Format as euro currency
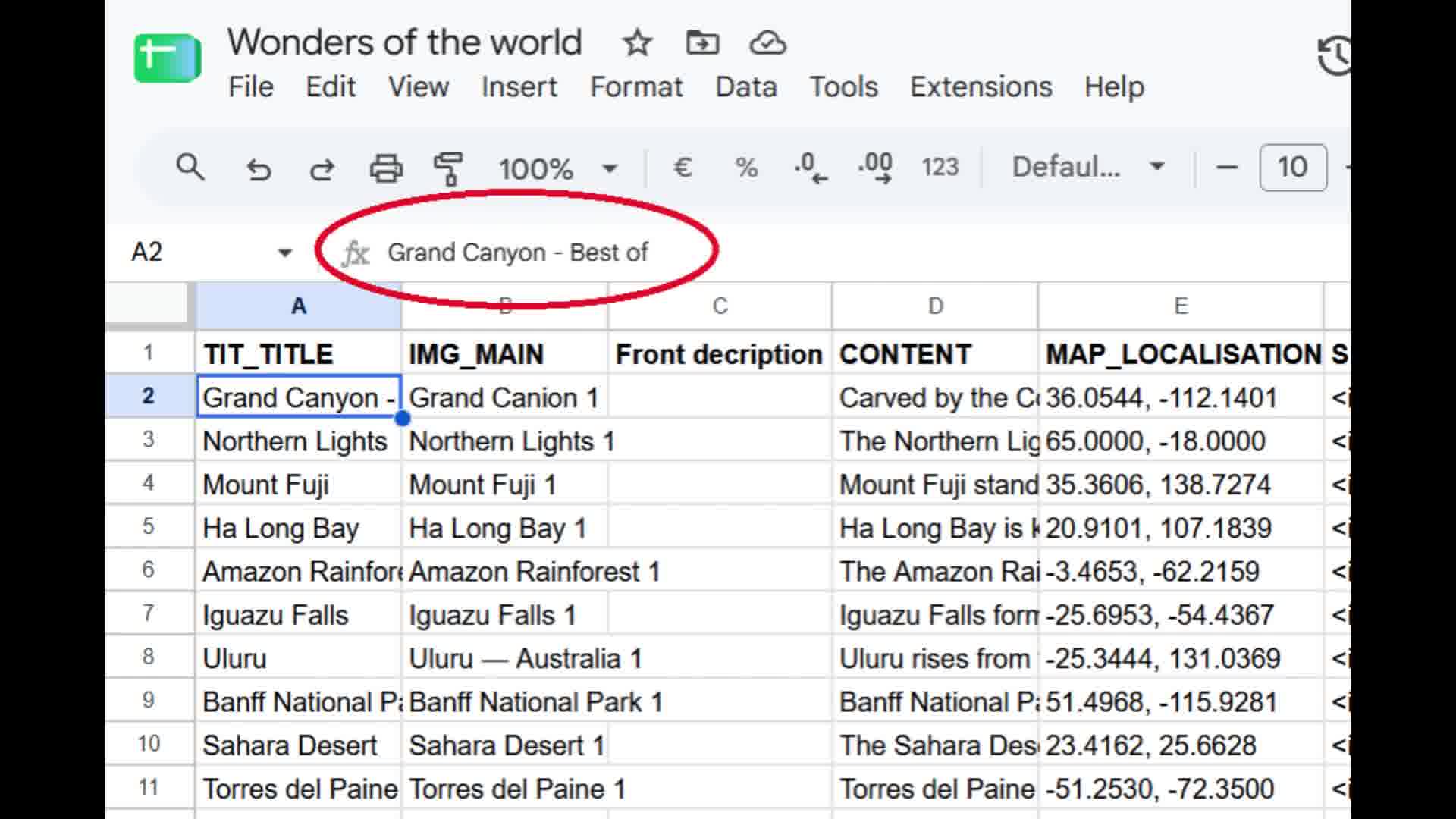 point(682,168)
